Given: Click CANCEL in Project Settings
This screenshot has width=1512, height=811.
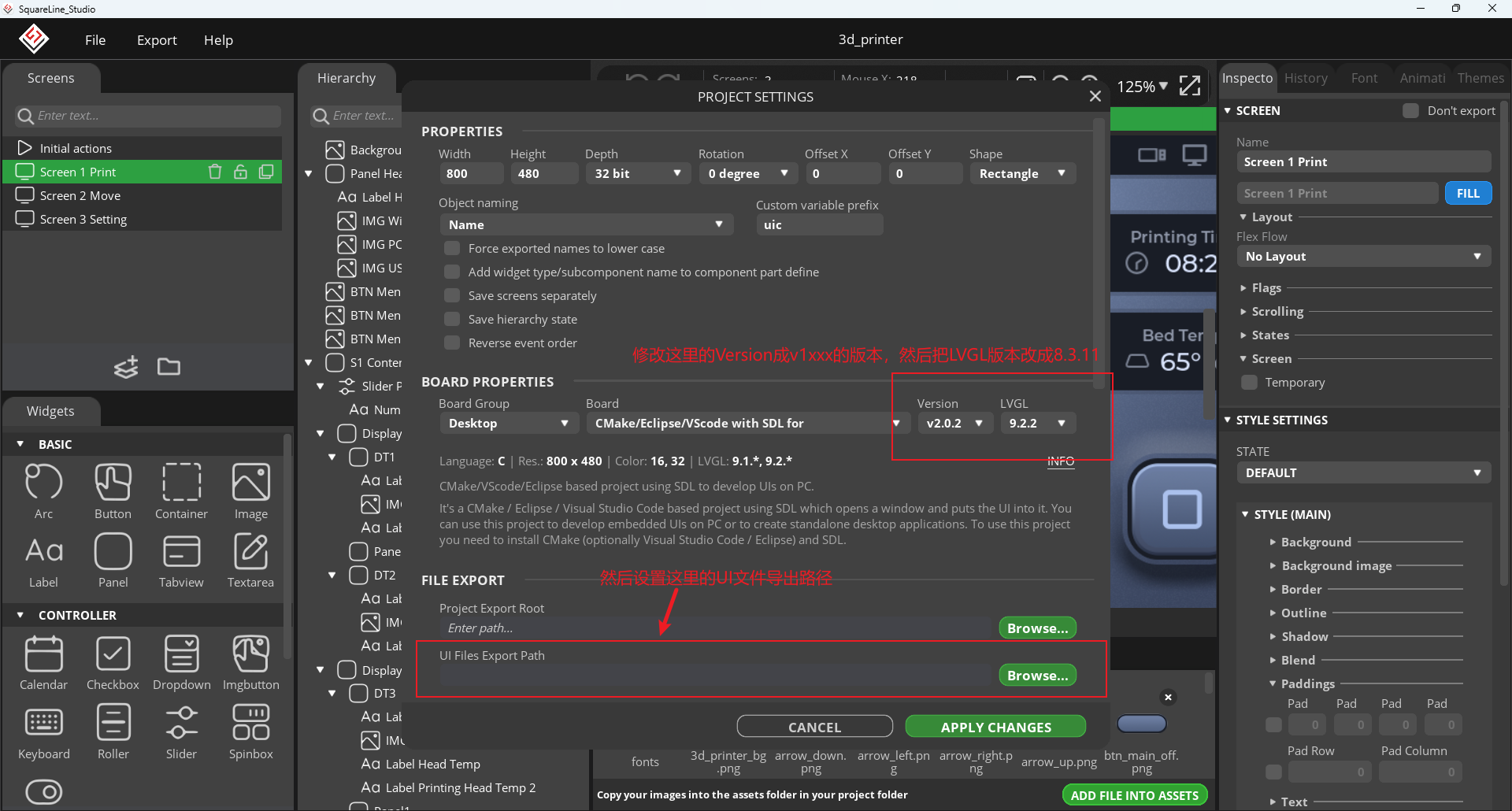Looking at the screenshot, I should tap(814, 727).
